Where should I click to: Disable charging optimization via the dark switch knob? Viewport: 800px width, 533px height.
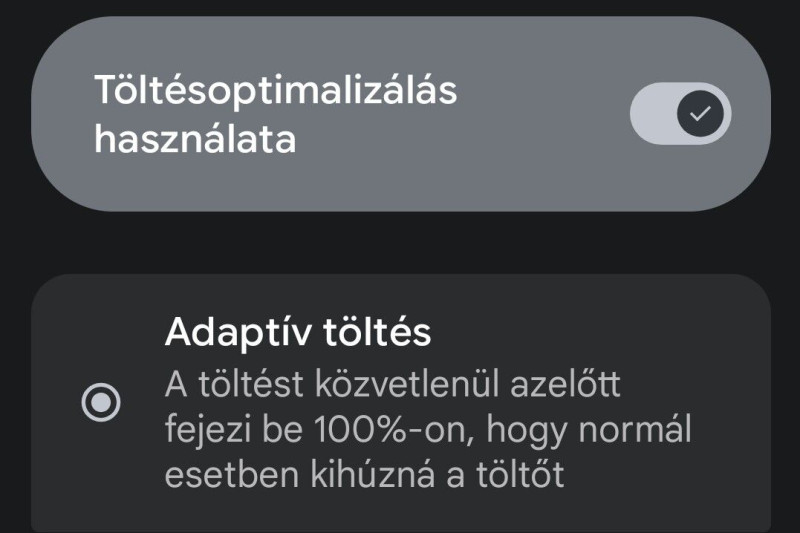tap(701, 114)
